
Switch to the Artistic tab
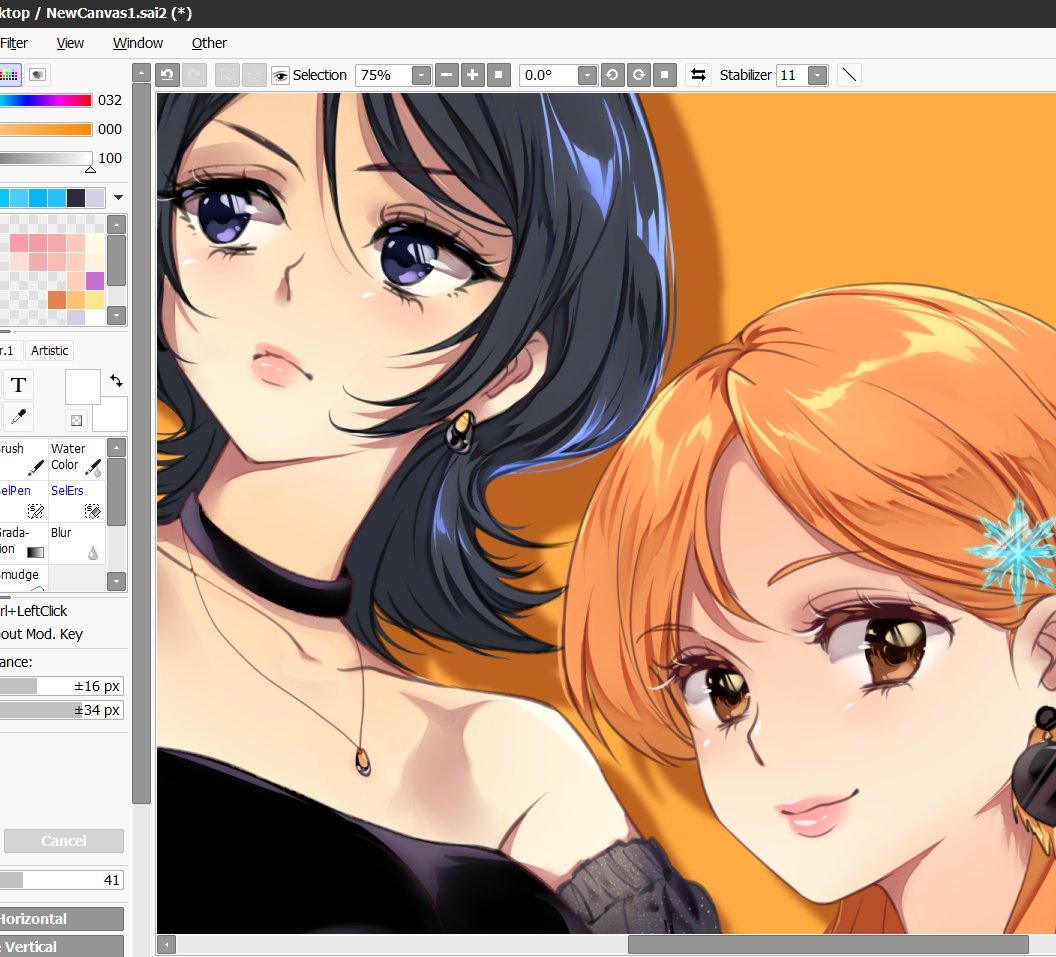(x=49, y=350)
